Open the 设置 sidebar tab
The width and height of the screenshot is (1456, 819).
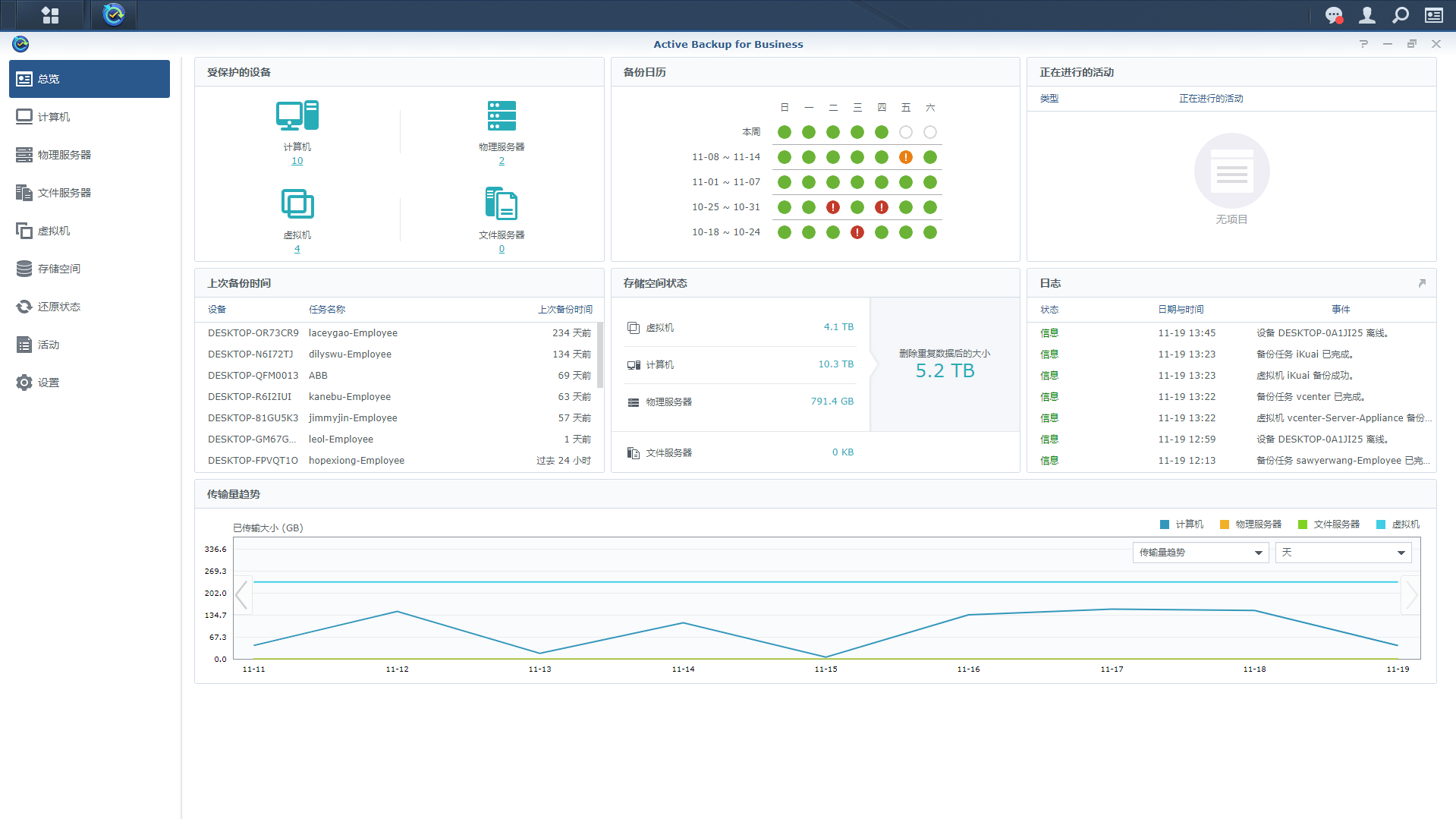pos(49,383)
